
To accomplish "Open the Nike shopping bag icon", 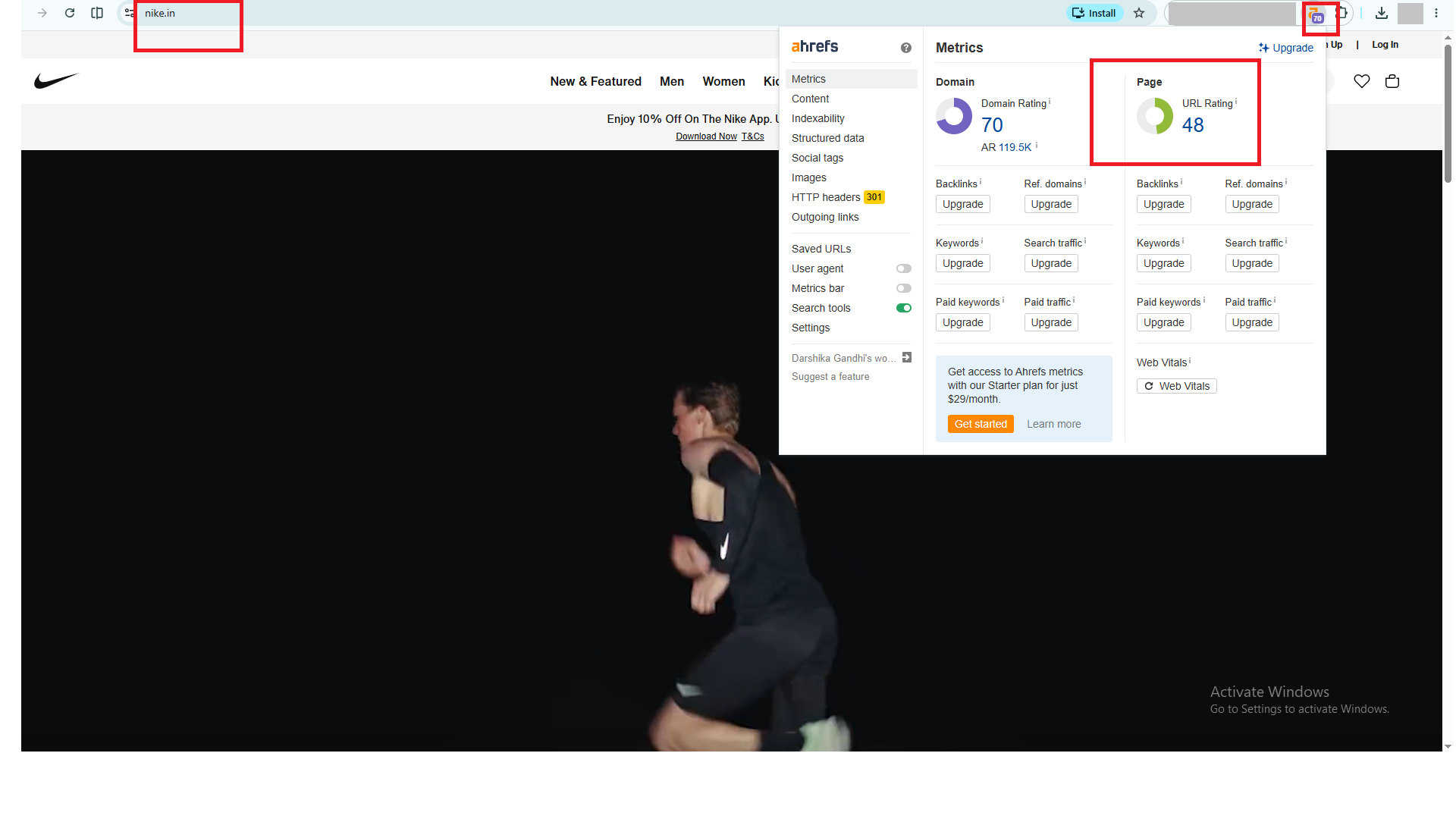I will coord(1392,81).
